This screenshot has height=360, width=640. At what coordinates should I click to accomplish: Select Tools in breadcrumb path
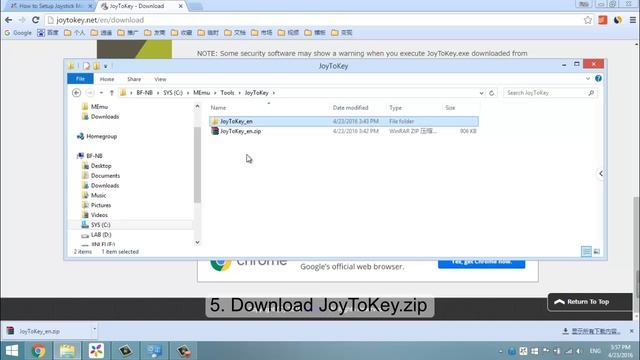pos(227,93)
